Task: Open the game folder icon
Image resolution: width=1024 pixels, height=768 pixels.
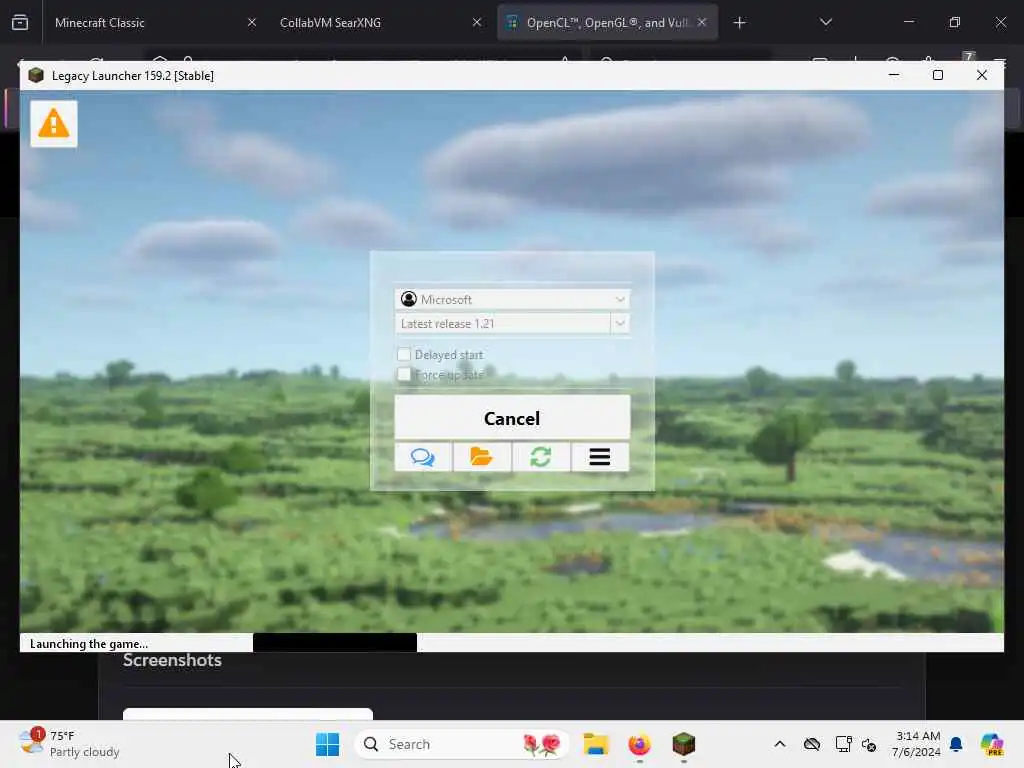Action: 482,456
